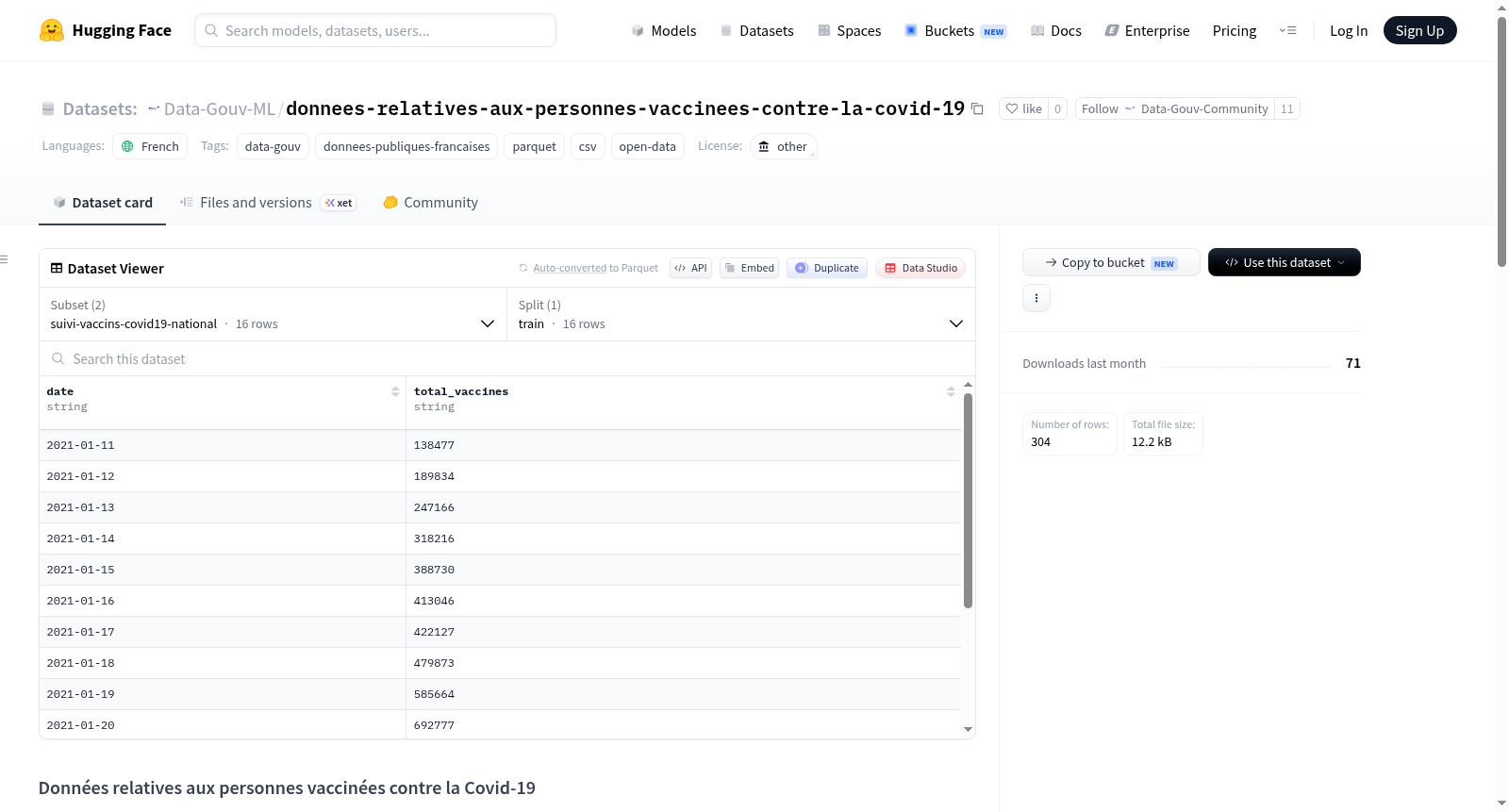Image resolution: width=1509 pixels, height=812 pixels.
Task: Open the Subset selector dropdown
Action: [x=273, y=314]
